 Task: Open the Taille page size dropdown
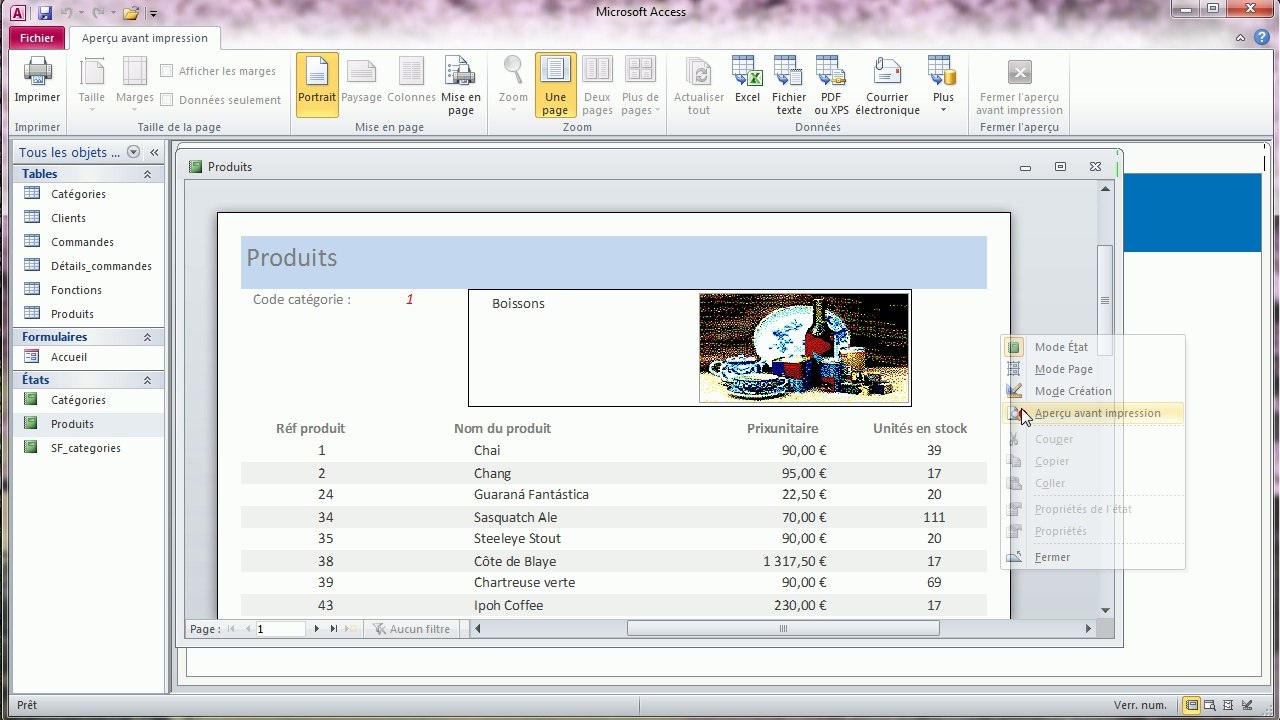(x=92, y=84)
